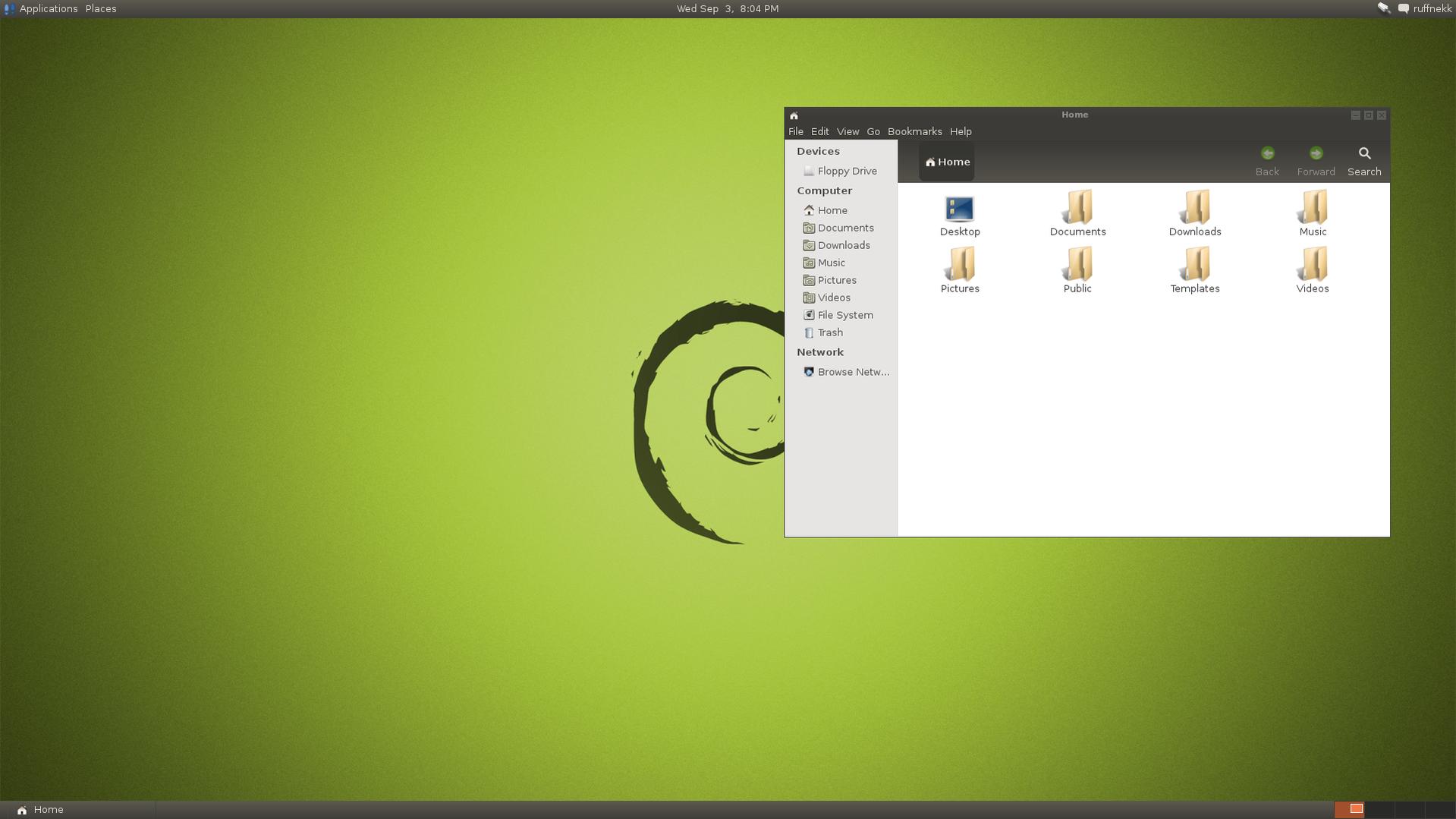1456x819 pixels.
Task: Click the home icon in window title bar
Action: 794,115
